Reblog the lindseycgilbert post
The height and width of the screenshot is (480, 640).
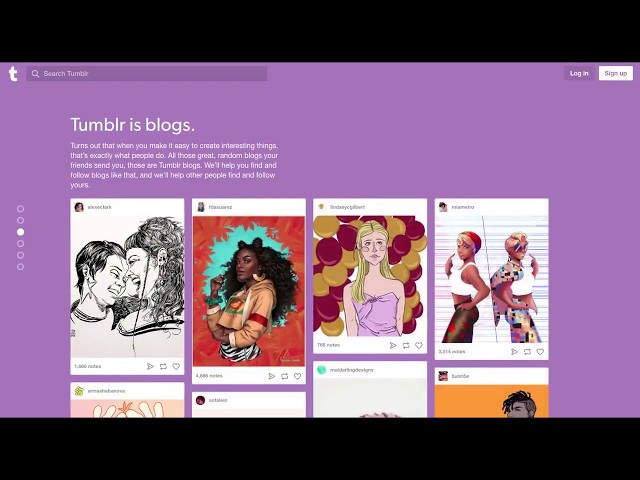pos(406,345)
